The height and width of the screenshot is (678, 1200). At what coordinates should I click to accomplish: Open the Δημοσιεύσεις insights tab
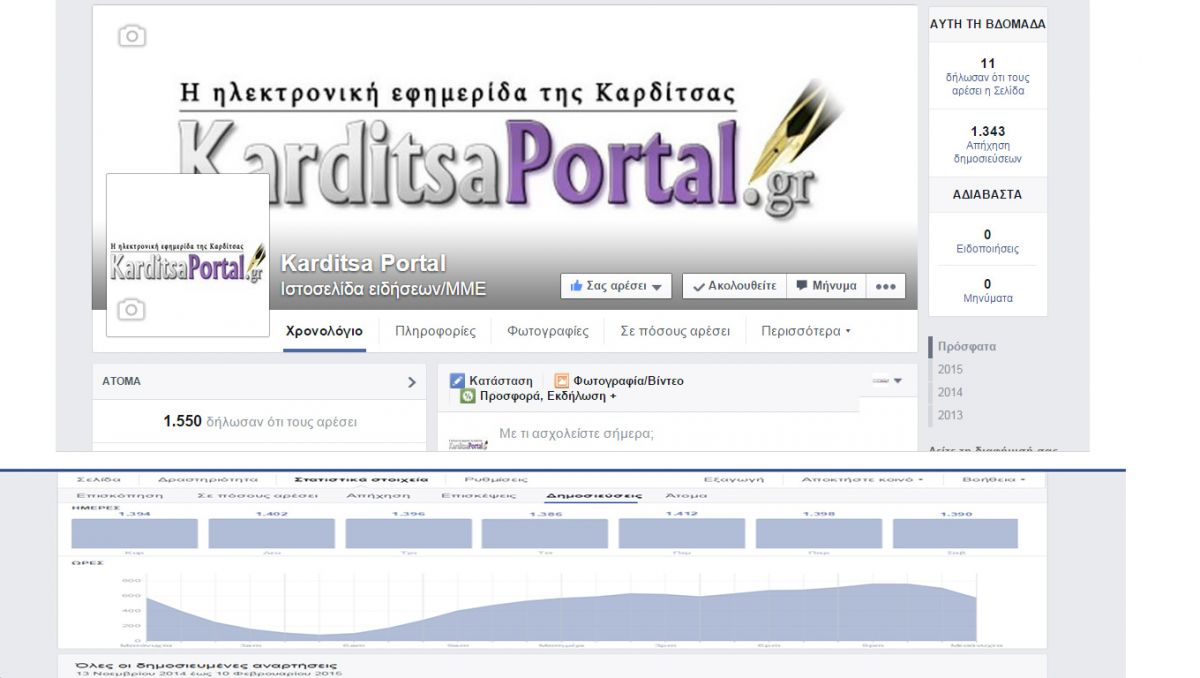(x=593, y=495)
